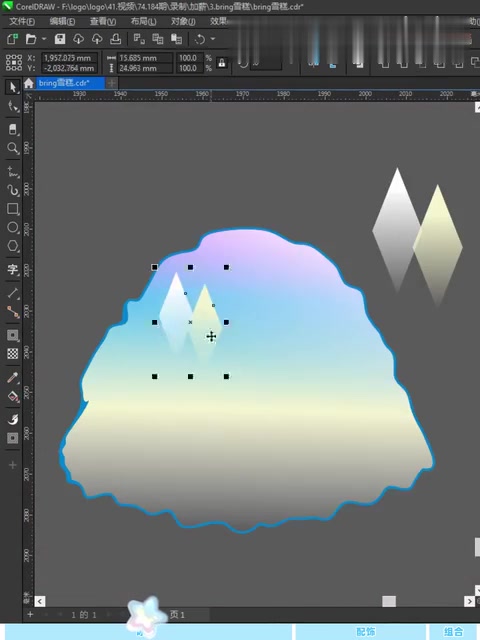Click the 组合 button
Screen dimensions: 480x640
[454, 632]
